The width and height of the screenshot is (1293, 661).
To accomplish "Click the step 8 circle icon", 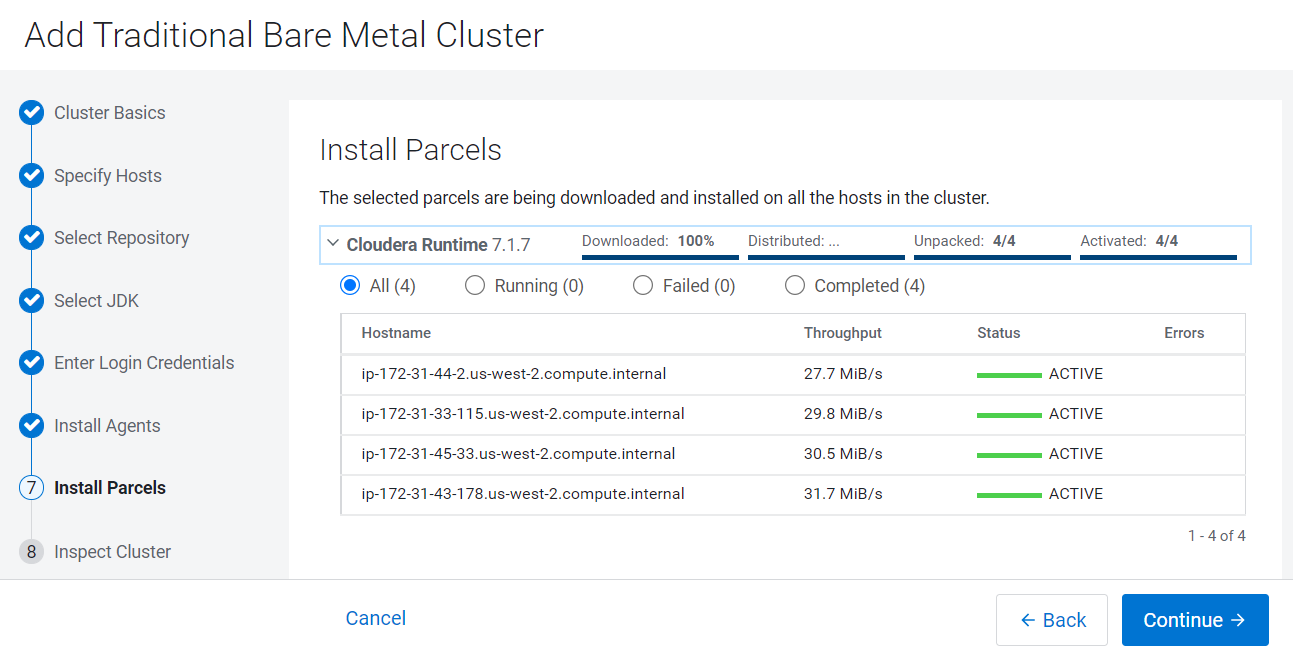I will pos(32,551).
